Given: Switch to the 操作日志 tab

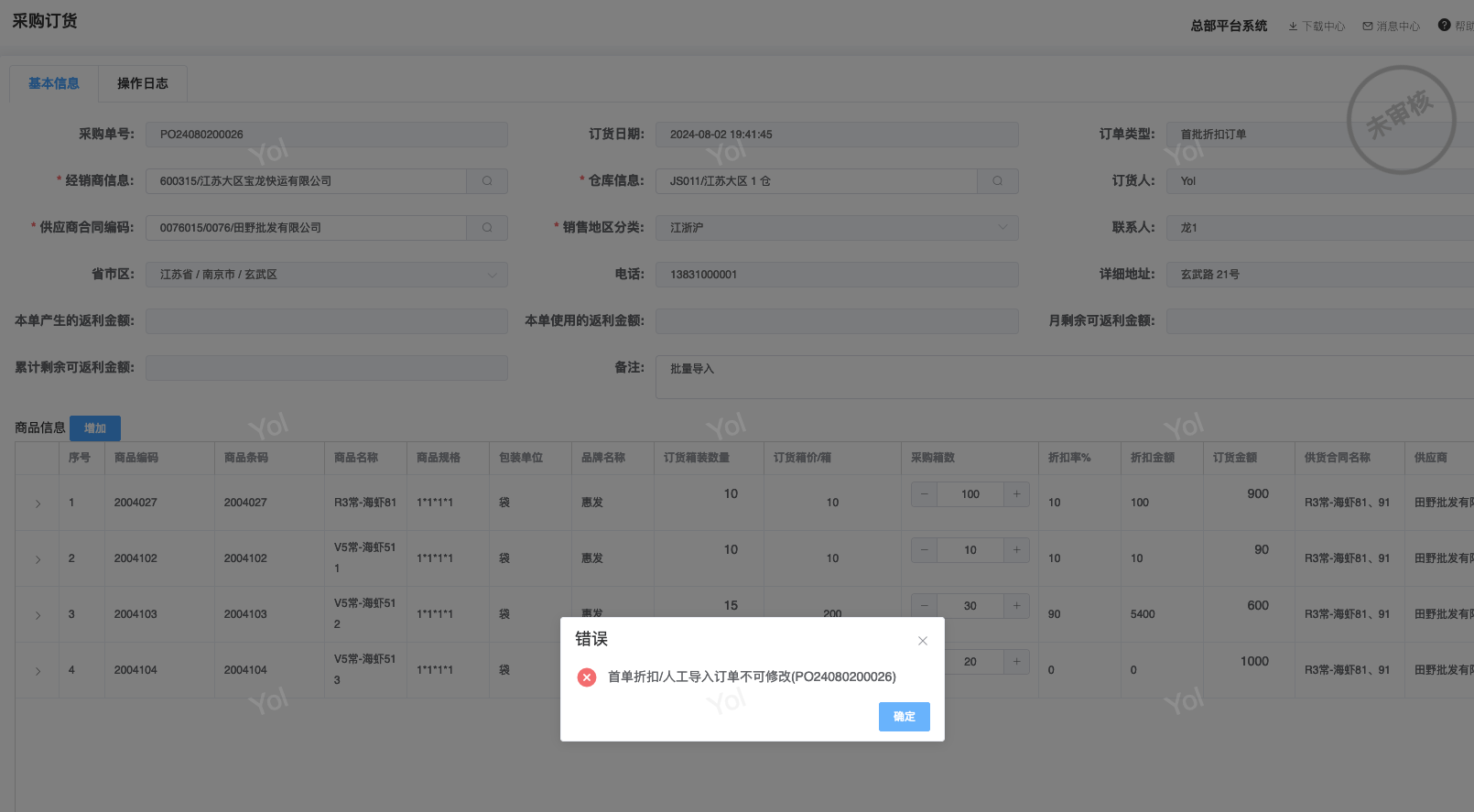Looking at the screenshot, I should [143, 83].
